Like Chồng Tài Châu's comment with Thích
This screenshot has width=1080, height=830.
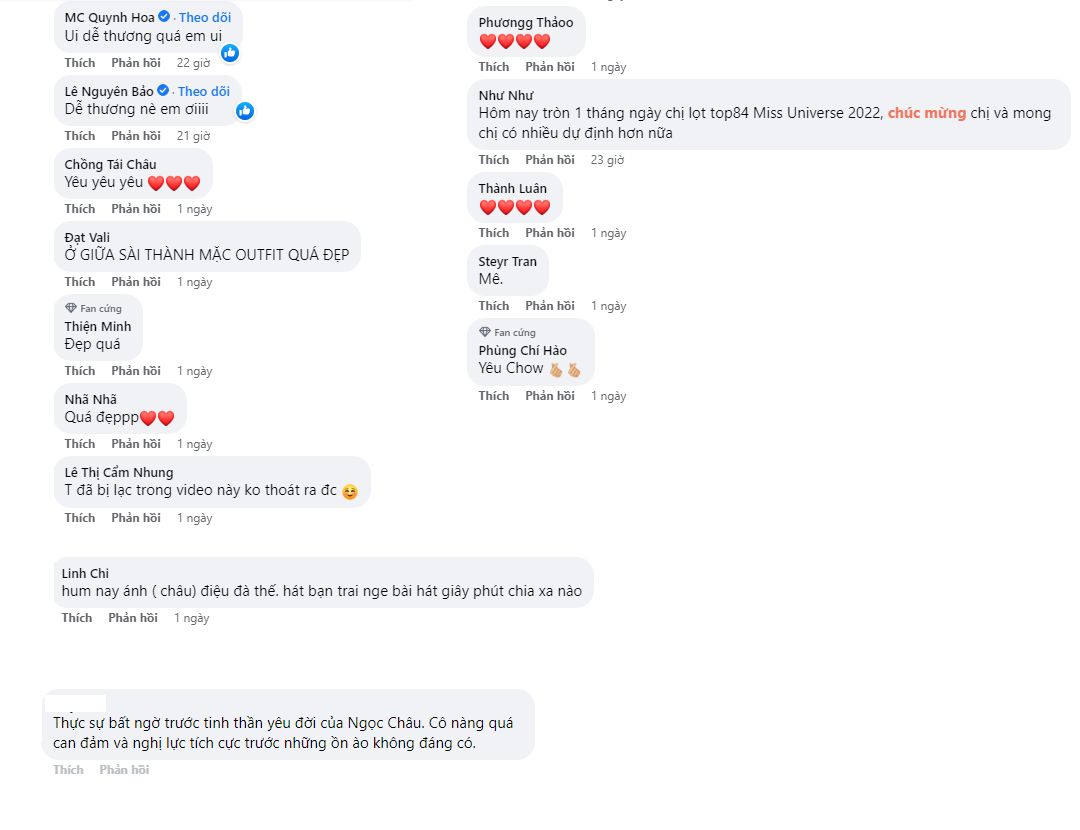pyautogui.click(x=80, y=209)
